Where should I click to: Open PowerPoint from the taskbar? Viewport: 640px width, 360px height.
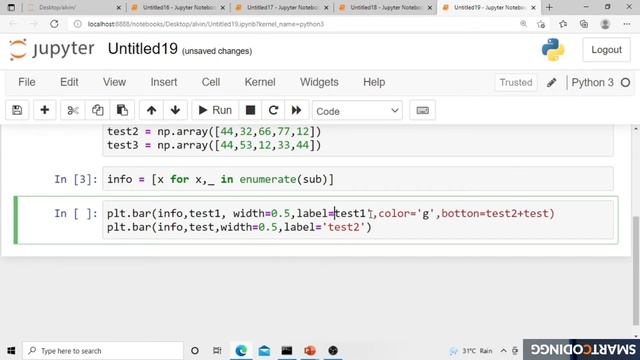(x=310, y=351)
